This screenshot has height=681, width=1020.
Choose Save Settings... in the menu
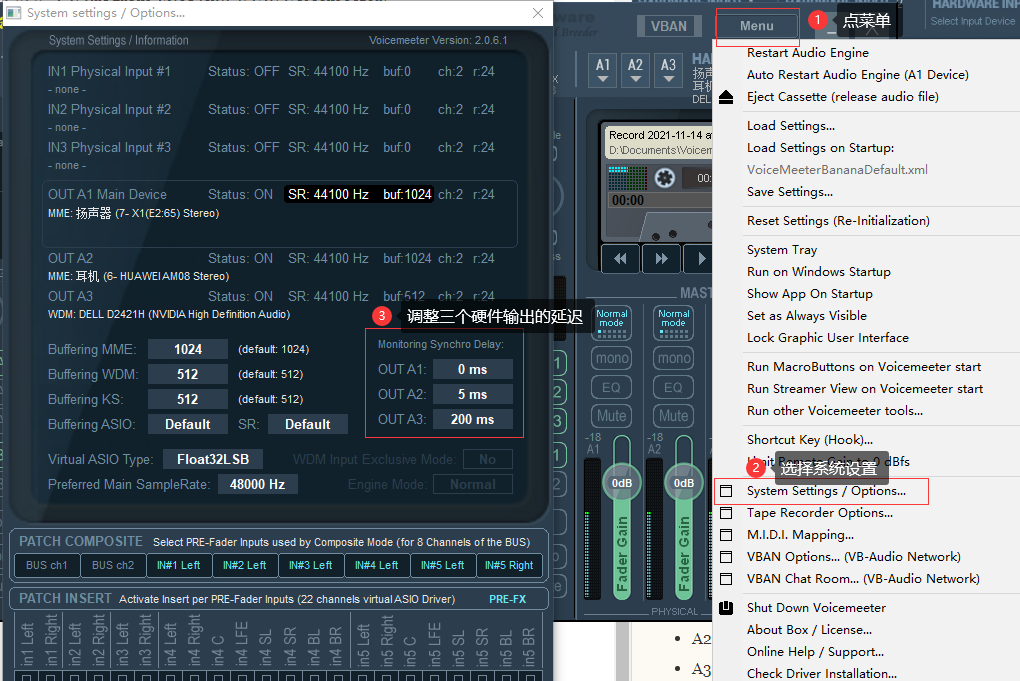790,192
